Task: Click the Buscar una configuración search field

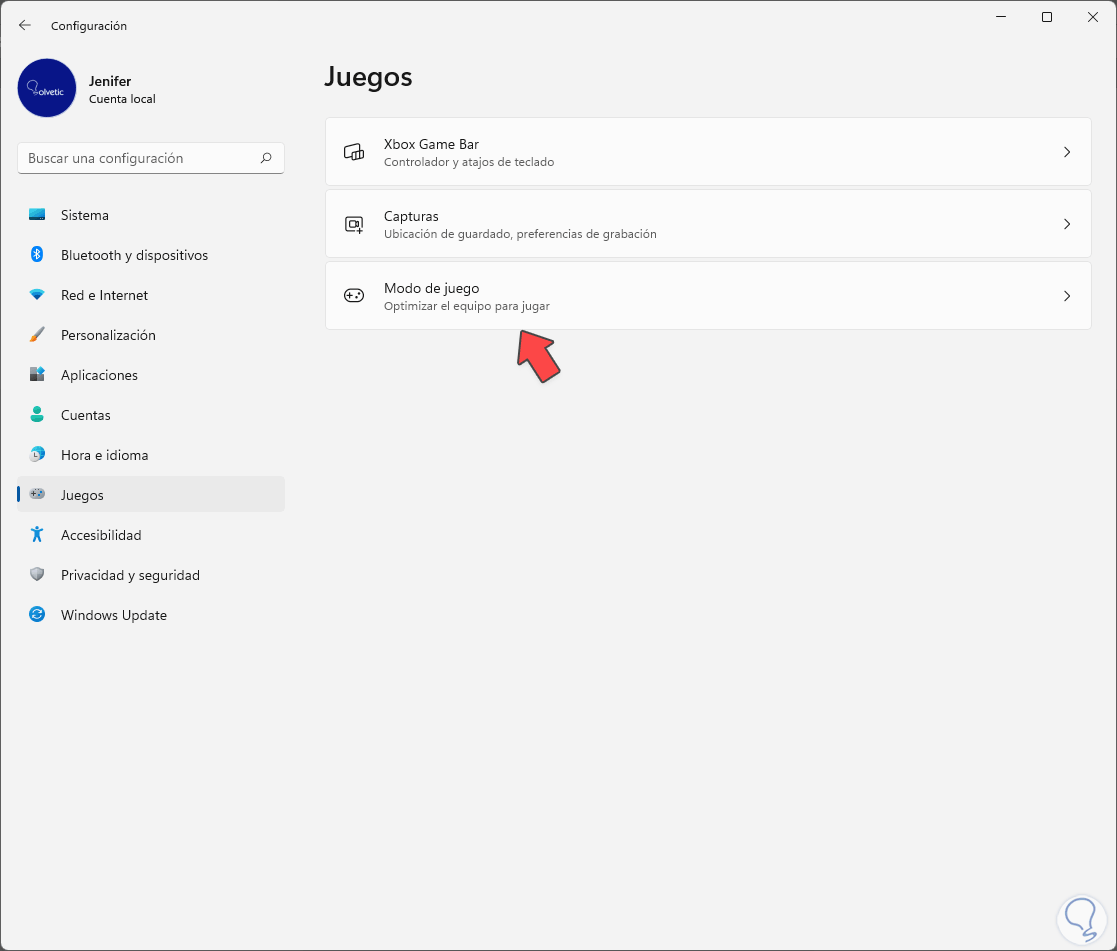Action: [x=140, y=158]
